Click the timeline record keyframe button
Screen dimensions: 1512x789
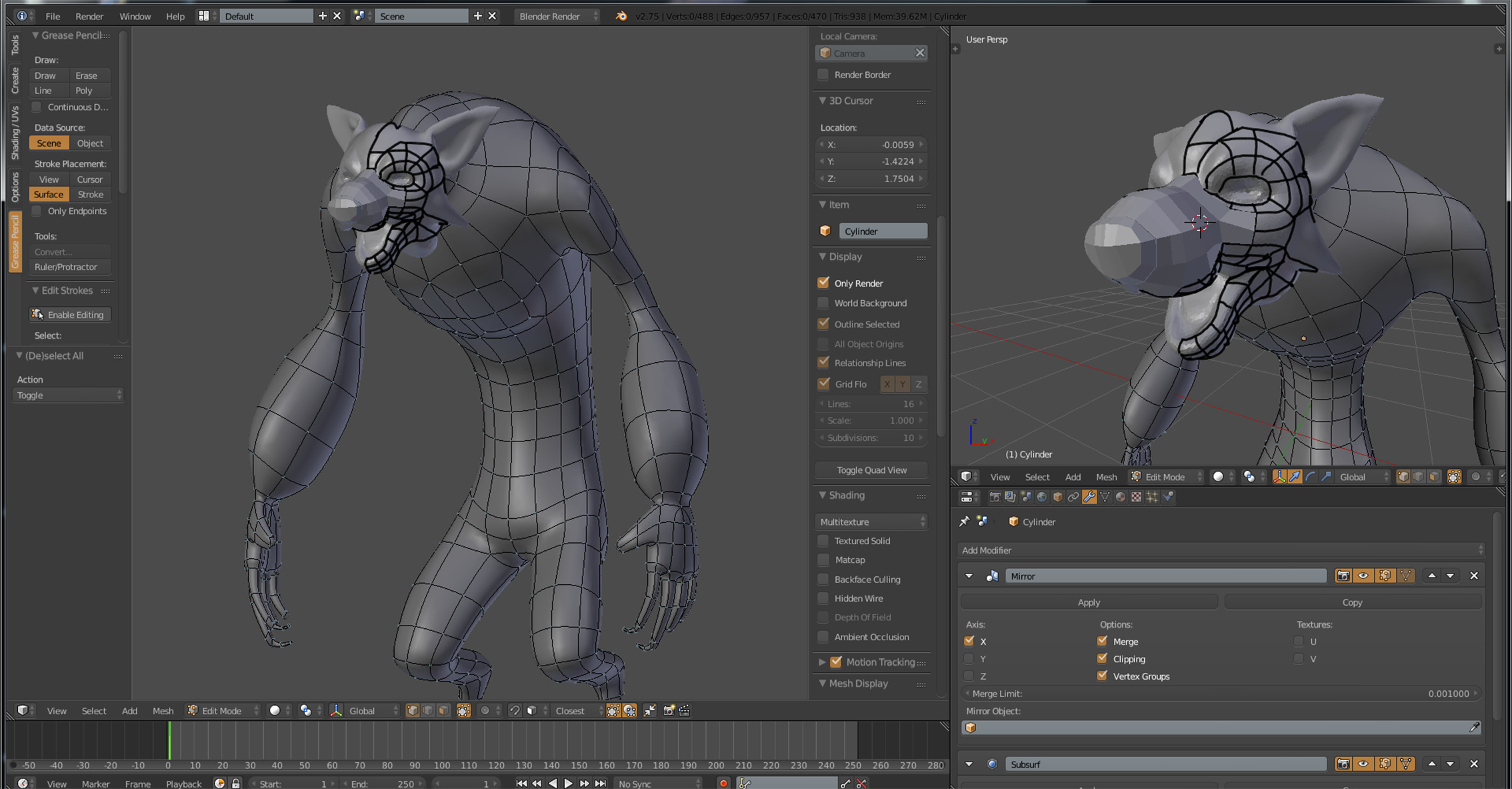click(723, 784)
